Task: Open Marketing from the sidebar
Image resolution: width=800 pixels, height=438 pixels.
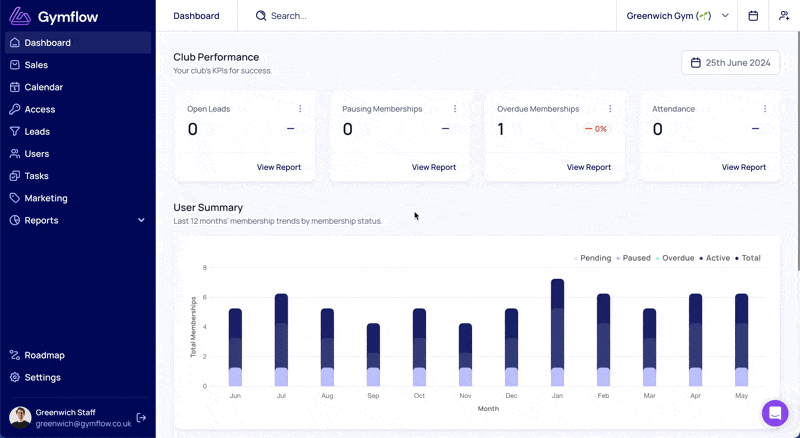Action: click(78, 198)
